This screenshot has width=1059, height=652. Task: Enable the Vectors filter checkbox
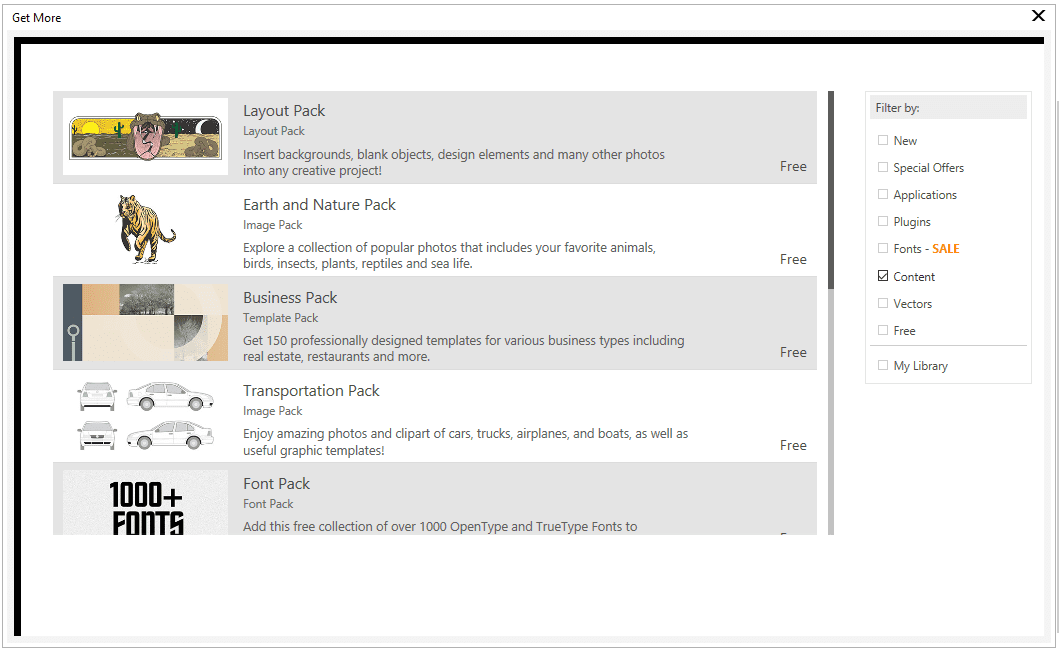point(883,303)
